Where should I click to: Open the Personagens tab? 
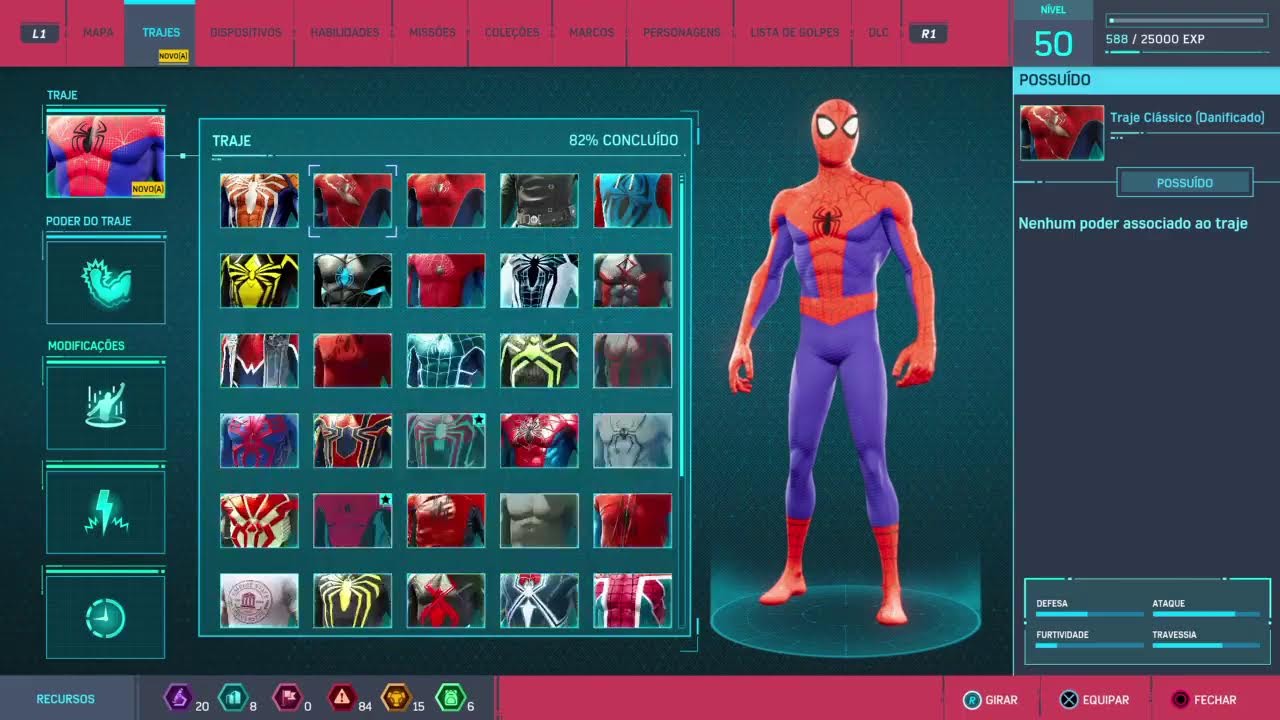[682, 33]
